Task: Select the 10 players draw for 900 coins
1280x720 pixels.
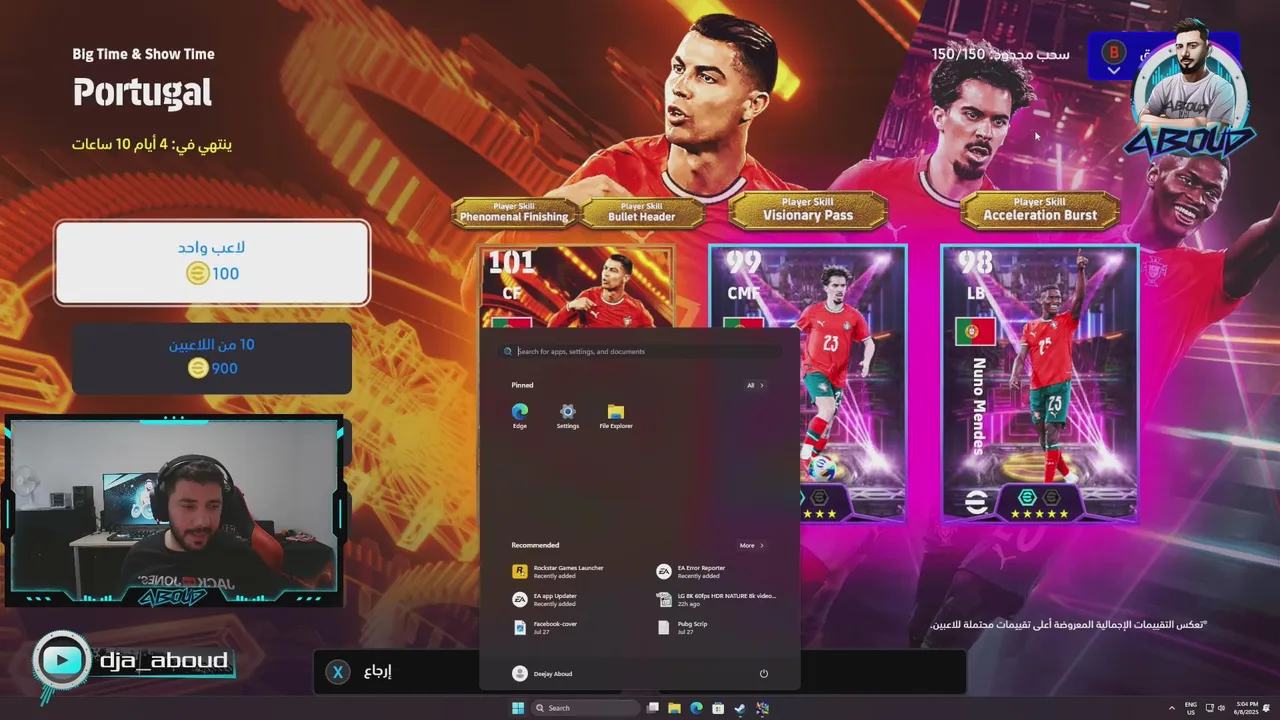Action: coord(212,357)
